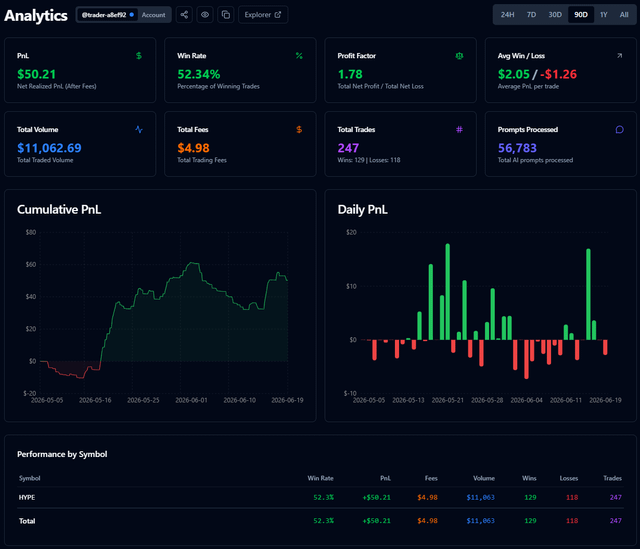Toggle the eye visibility icon
The image size is (640, 549).
pyautogui.click(x=205, y=15)
